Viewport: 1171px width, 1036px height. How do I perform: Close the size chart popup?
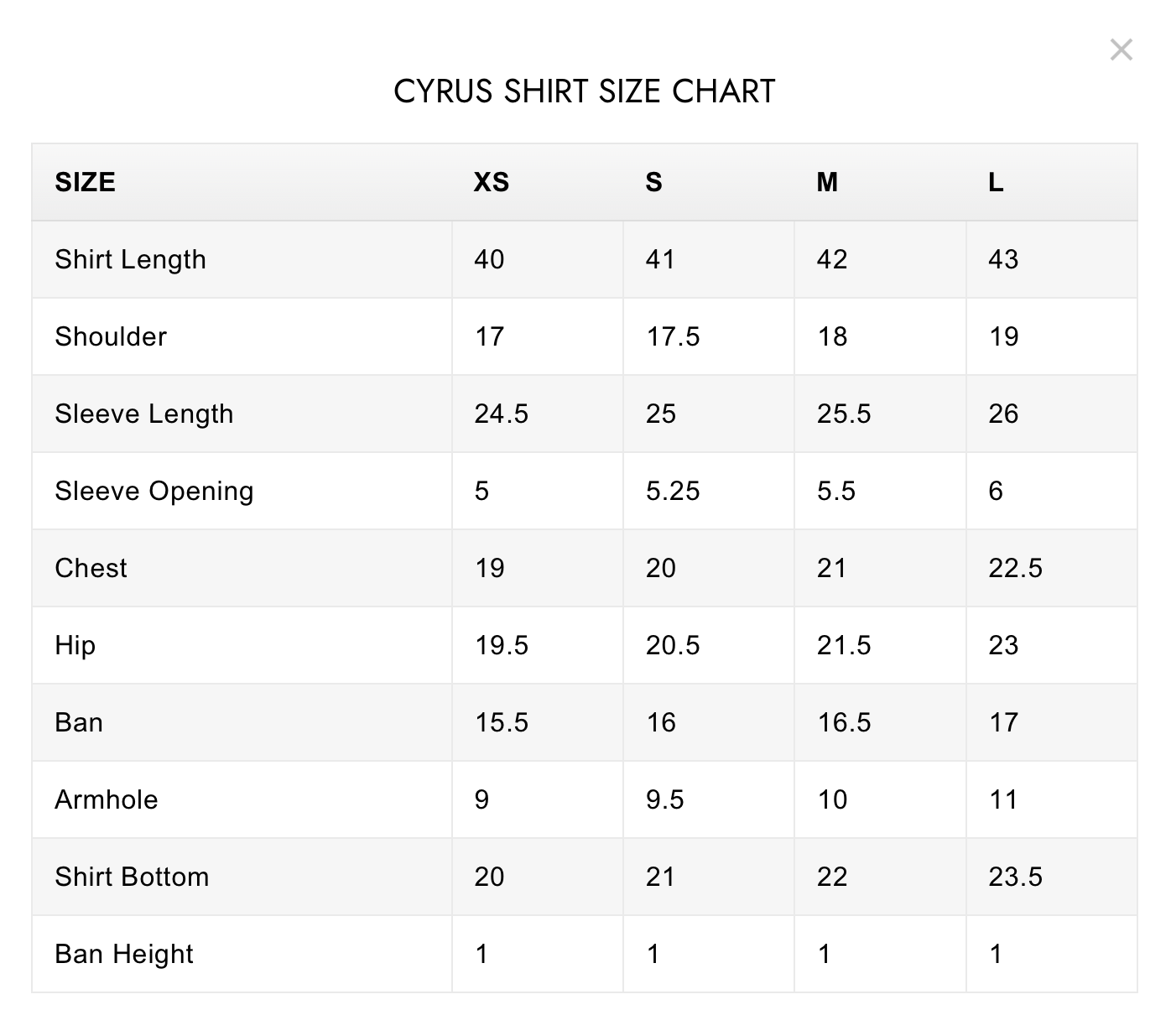[1121, 50]
